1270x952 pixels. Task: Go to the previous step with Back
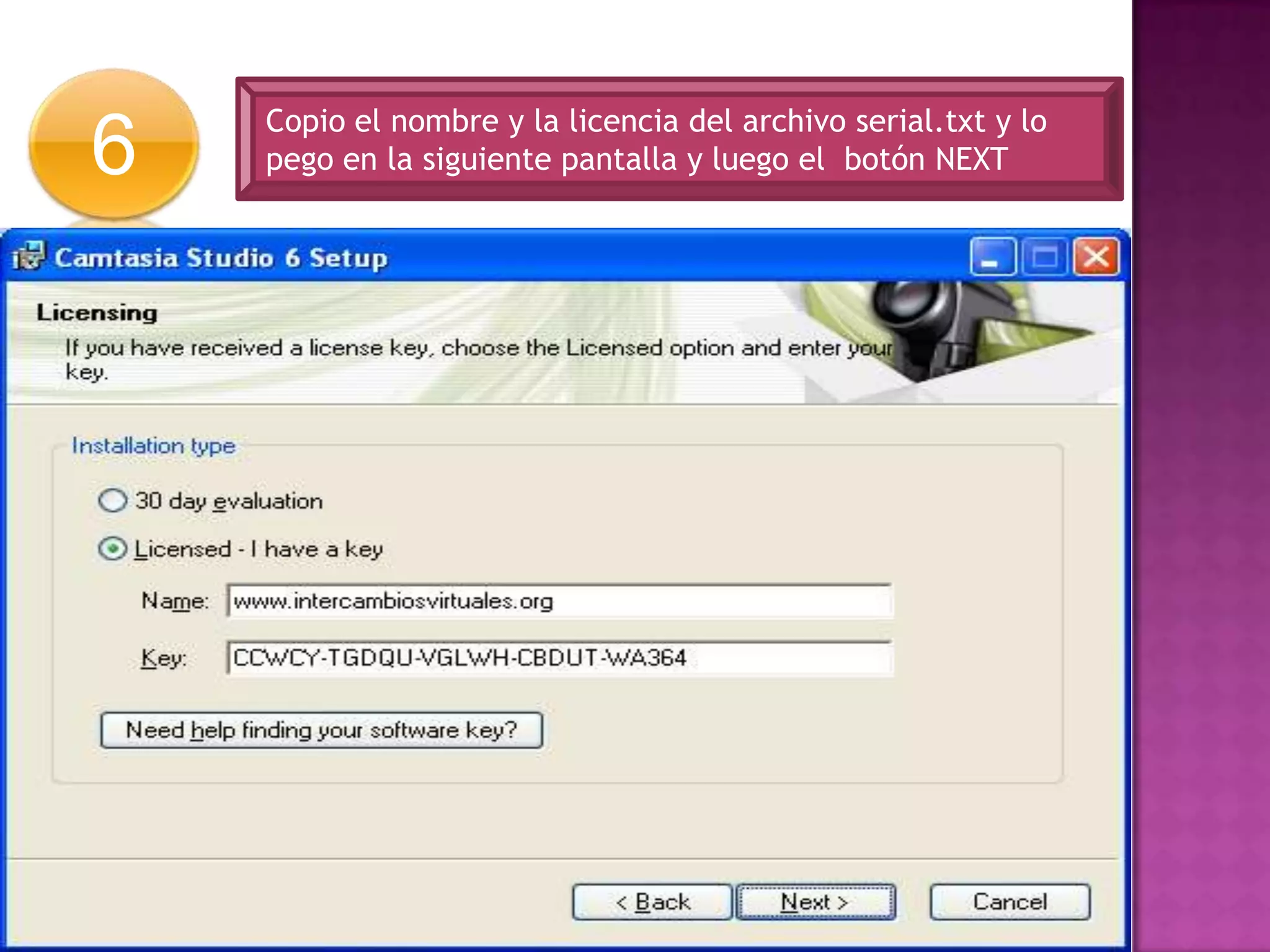point(652,902)
